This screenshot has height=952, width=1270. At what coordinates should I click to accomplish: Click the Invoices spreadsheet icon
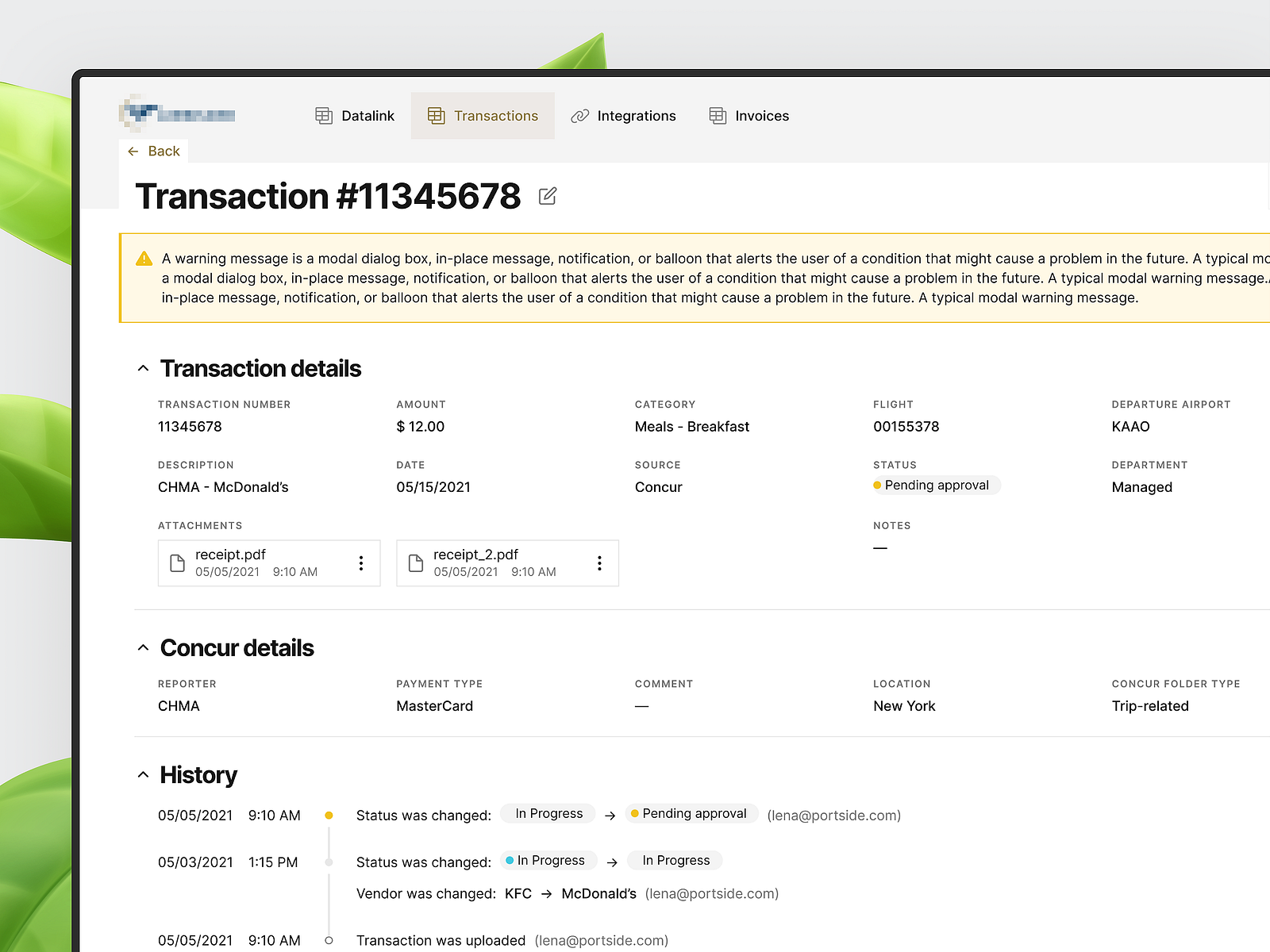(x=717, y=116)
